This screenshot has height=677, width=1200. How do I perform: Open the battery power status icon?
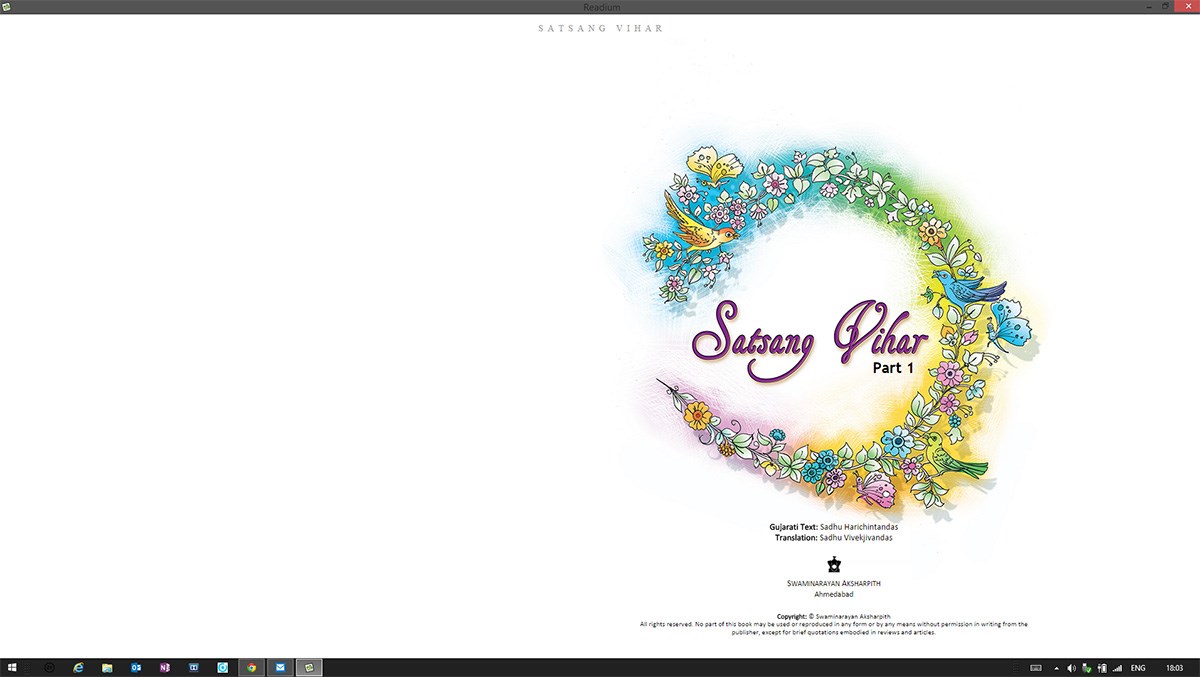pos(1101,667)
